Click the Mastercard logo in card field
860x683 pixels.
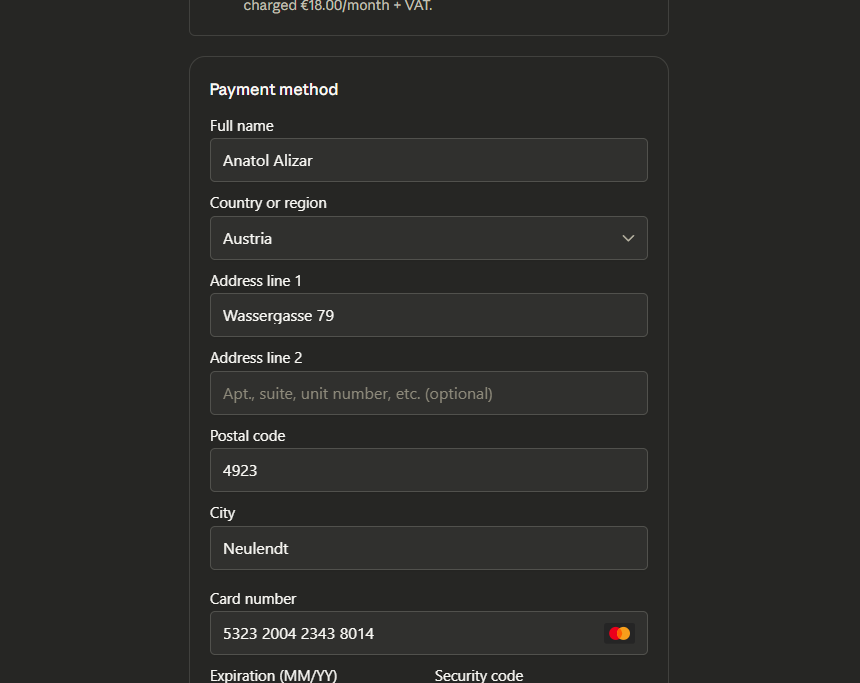point(620,633)
